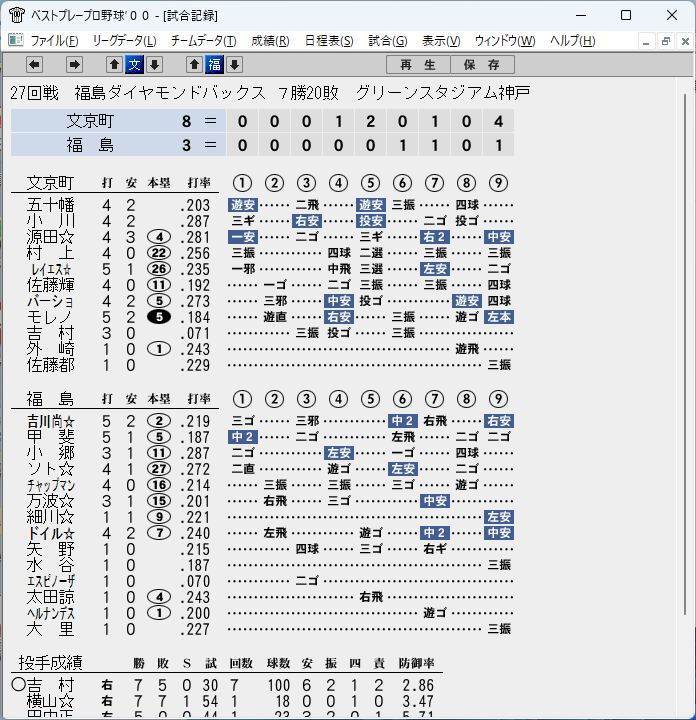
Task: Select the blue 文 team icon
Action: click(x=135, y=65)
